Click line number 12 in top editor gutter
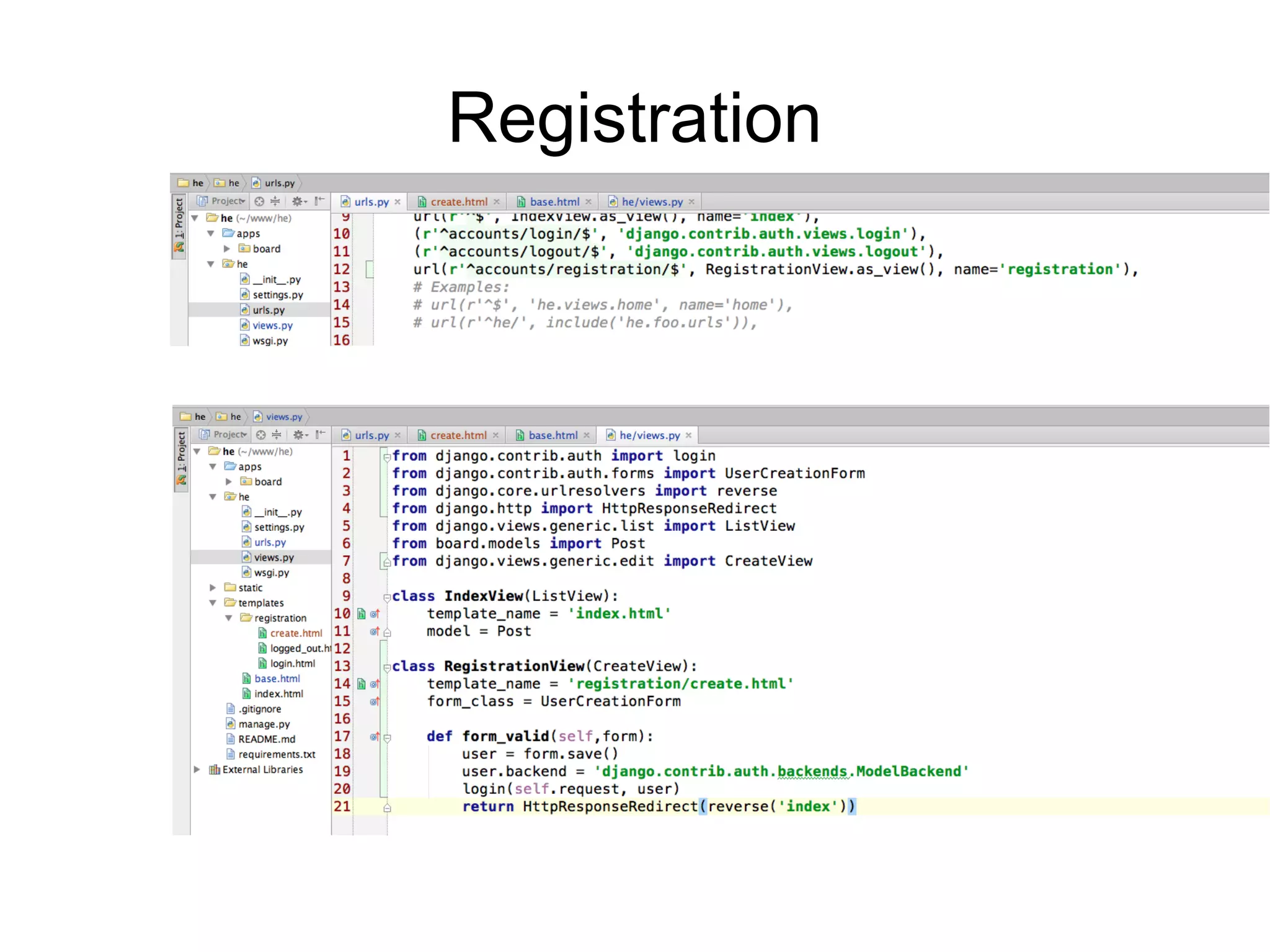Screen dimensions: 1270x952 pos(342,269)
